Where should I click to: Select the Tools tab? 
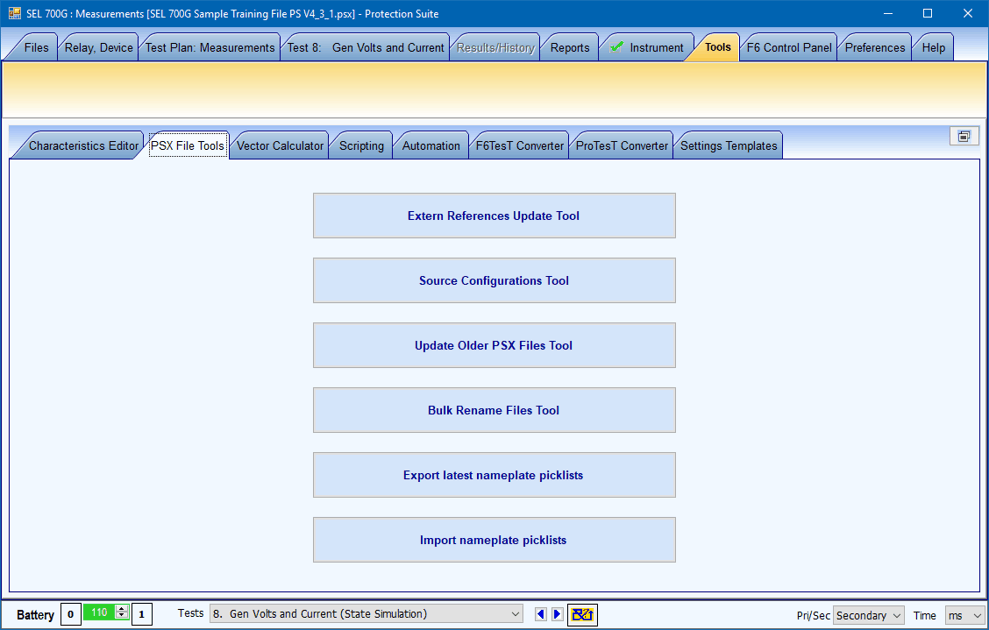(x=718, y=47)
